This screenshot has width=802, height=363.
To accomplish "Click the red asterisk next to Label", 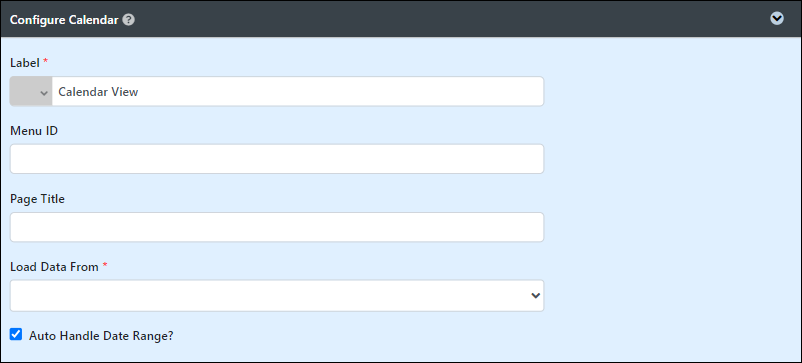I will click(x=46, y=61).
